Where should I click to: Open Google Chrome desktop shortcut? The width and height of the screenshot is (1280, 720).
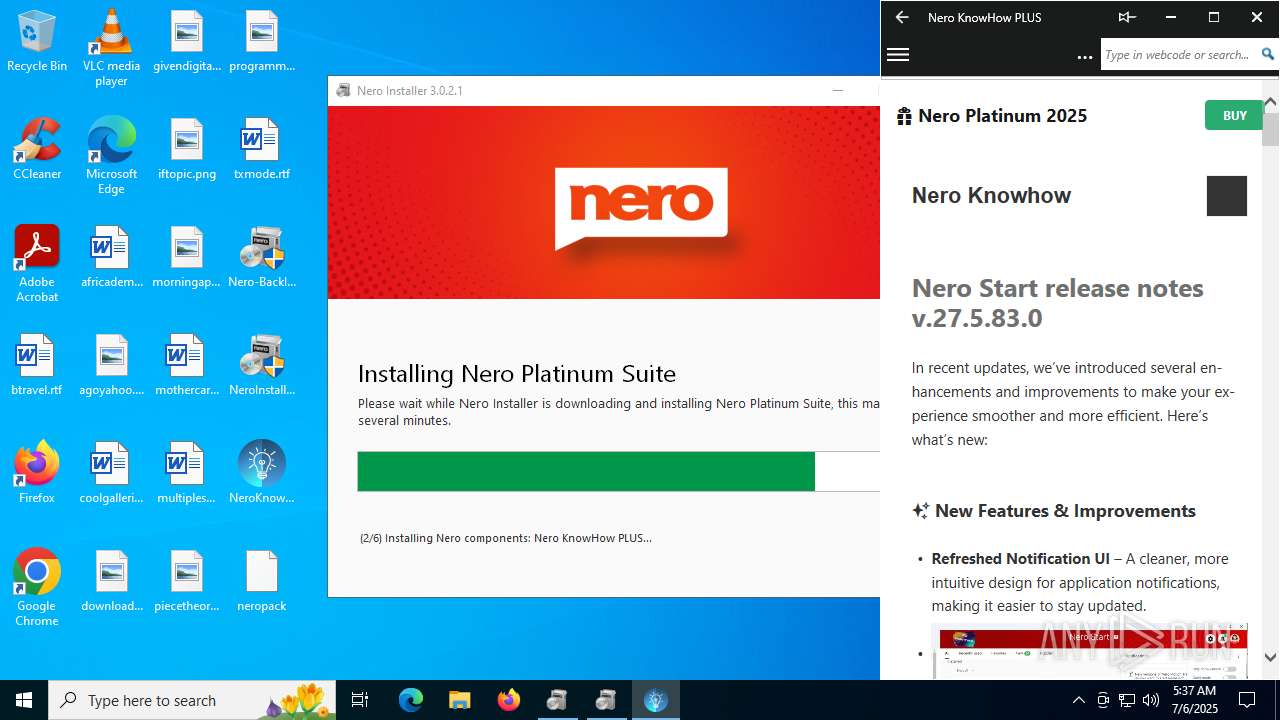pos(37,588)
